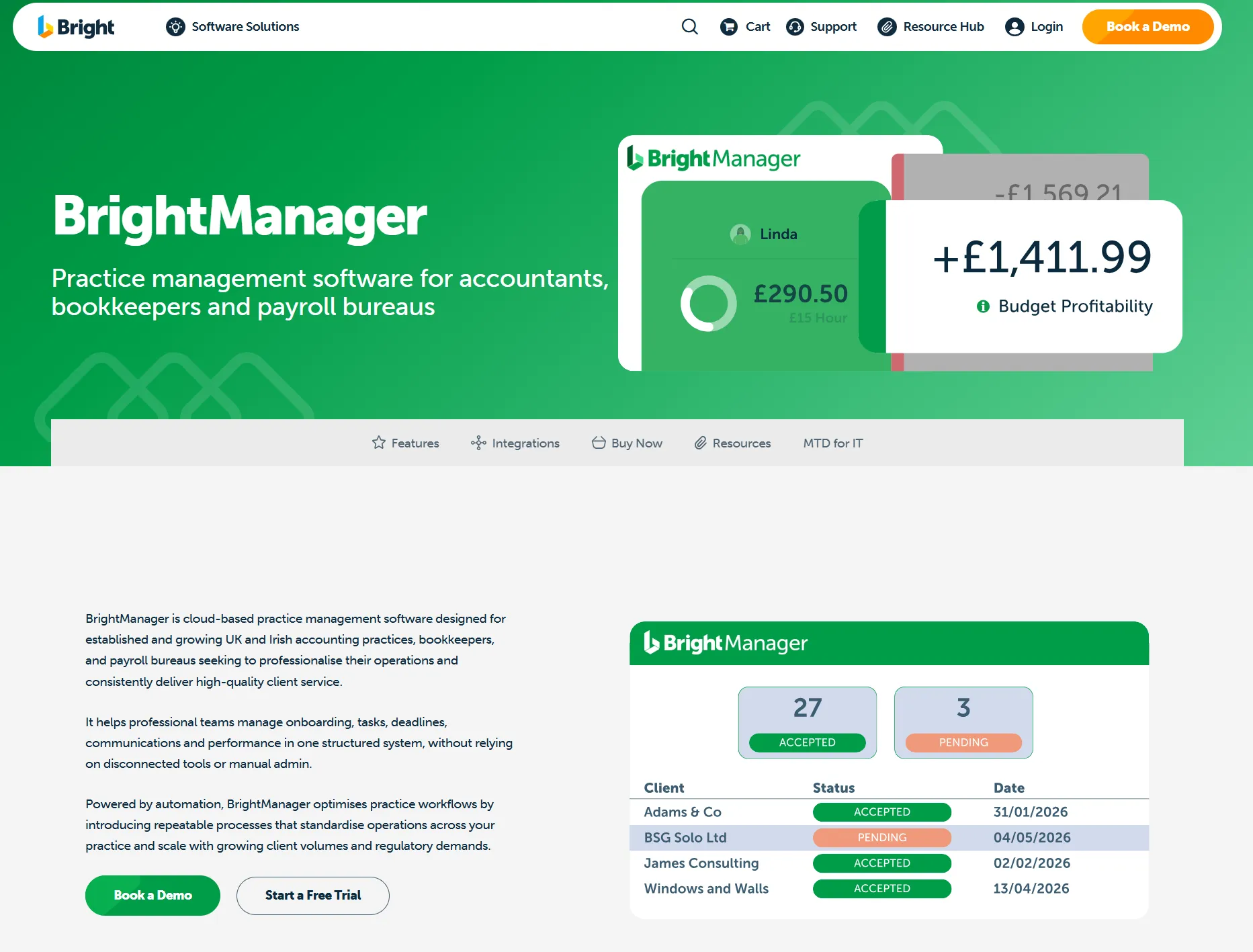
Task: Click the Resource Hub paperclip icon
Action: pyautogui.click(x=887, y=27)
